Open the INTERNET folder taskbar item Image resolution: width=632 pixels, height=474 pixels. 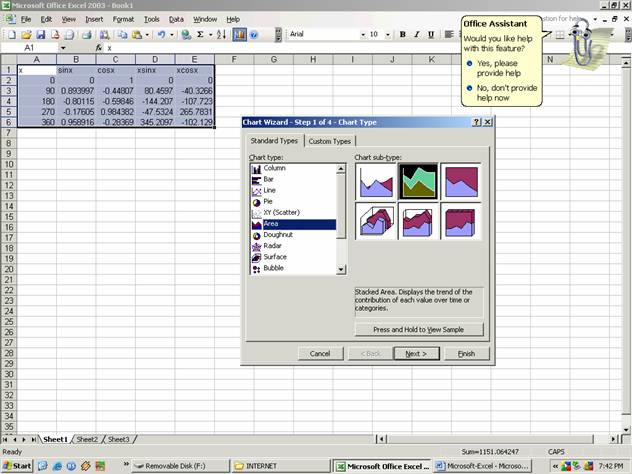pyautogui.click(x=281, y=466)
